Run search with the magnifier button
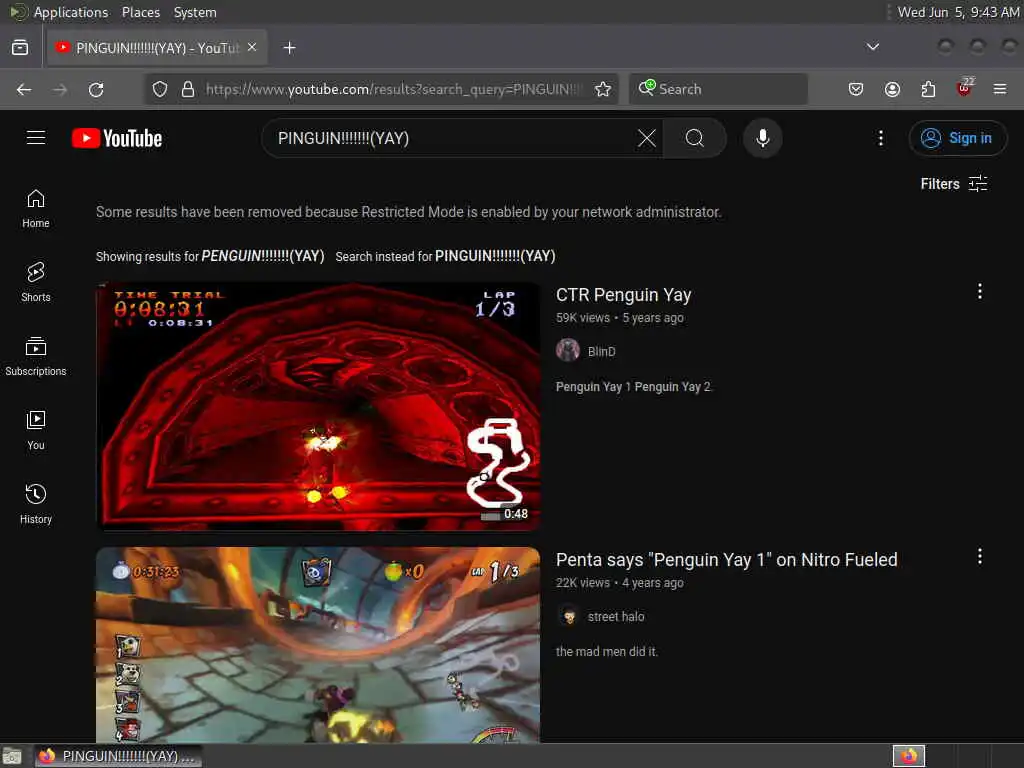This screenshot has height=768, width=1024. tap(695, 138)
